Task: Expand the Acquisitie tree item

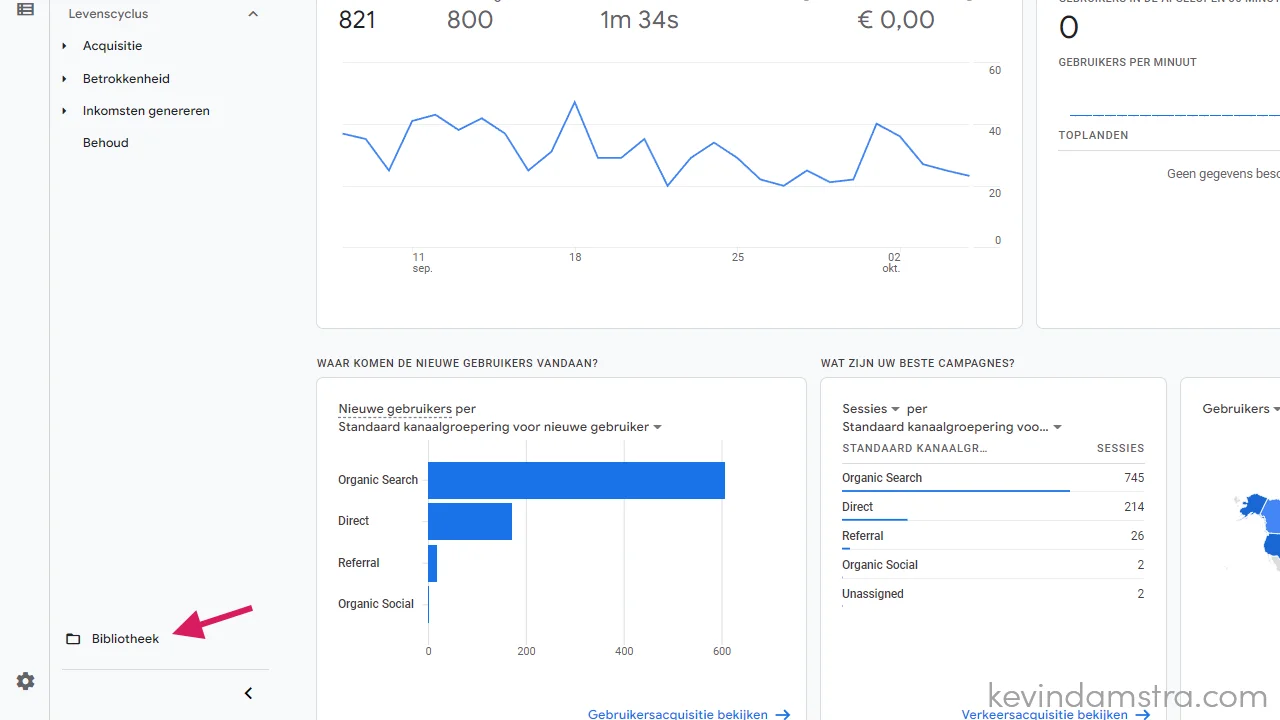Action: click(64, 46)
